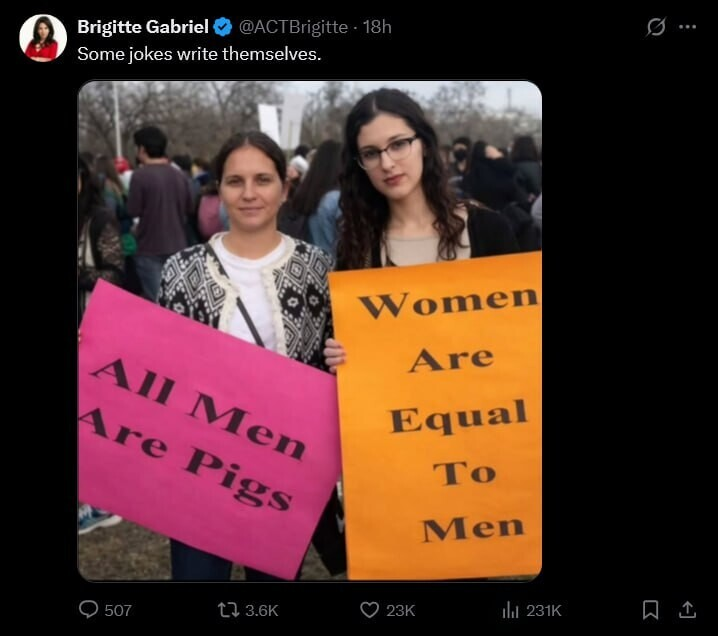Screen dimensions: 718x636
Task: Open view analytics bar chart icon
Action: (510, 610)
